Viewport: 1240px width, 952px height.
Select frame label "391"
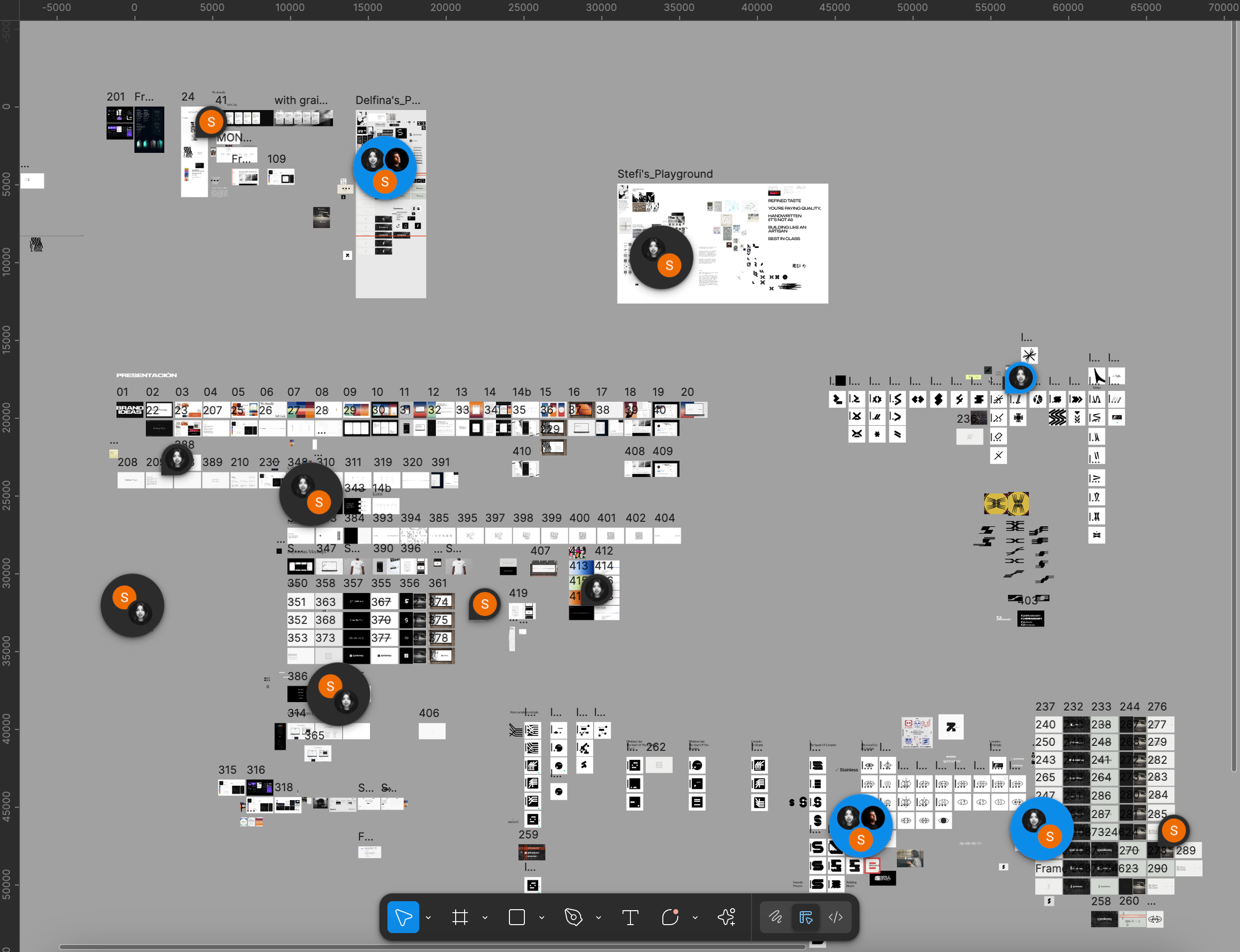coord(440,462)
